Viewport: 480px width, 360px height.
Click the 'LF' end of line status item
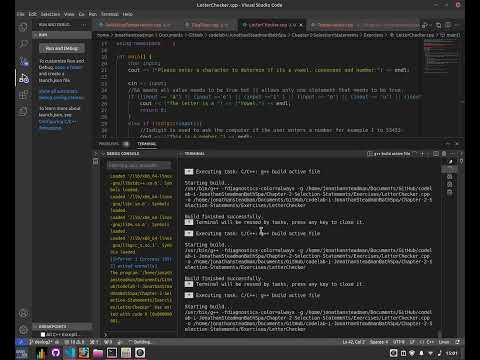tap(412, 342)
